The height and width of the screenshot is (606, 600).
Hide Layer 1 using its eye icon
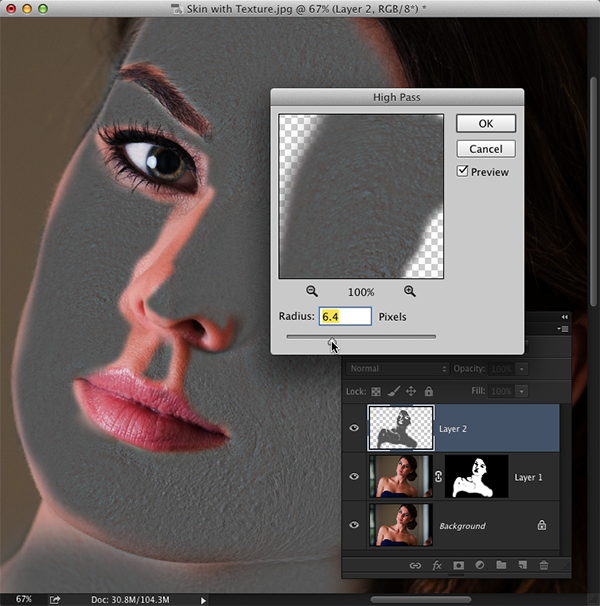click(354, 477)
